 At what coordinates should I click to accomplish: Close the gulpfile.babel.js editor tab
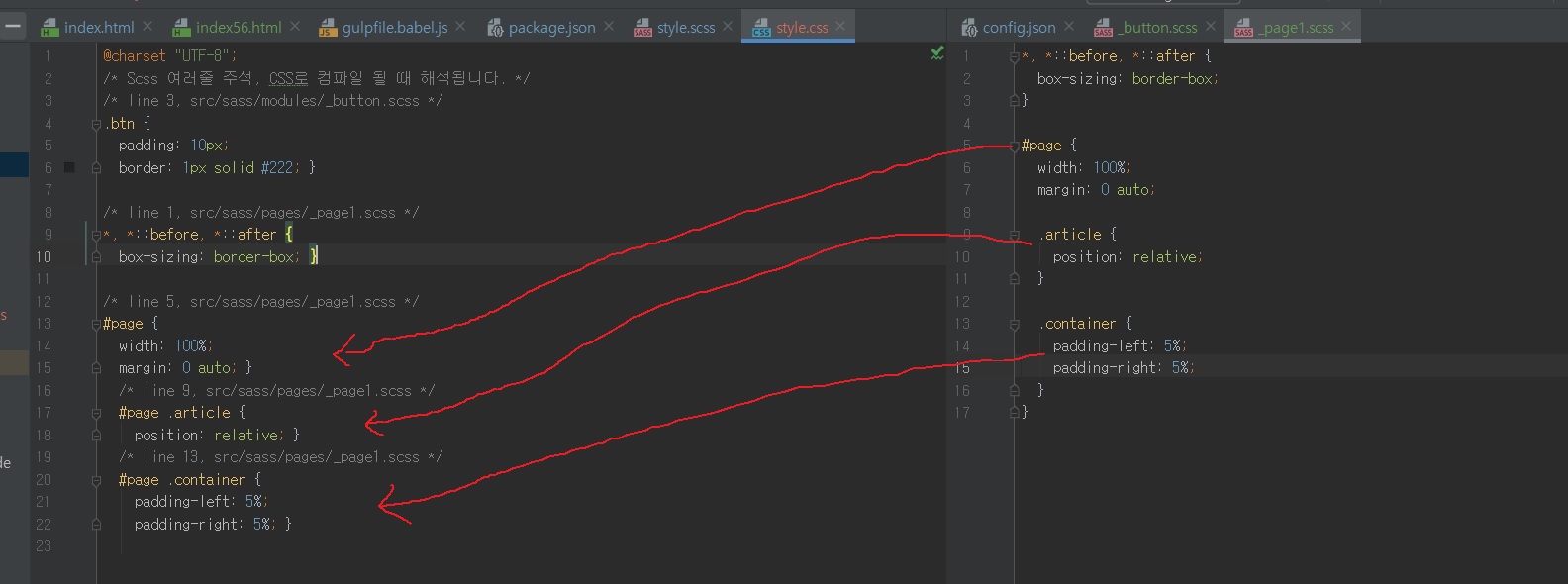[x=461, y=27]
